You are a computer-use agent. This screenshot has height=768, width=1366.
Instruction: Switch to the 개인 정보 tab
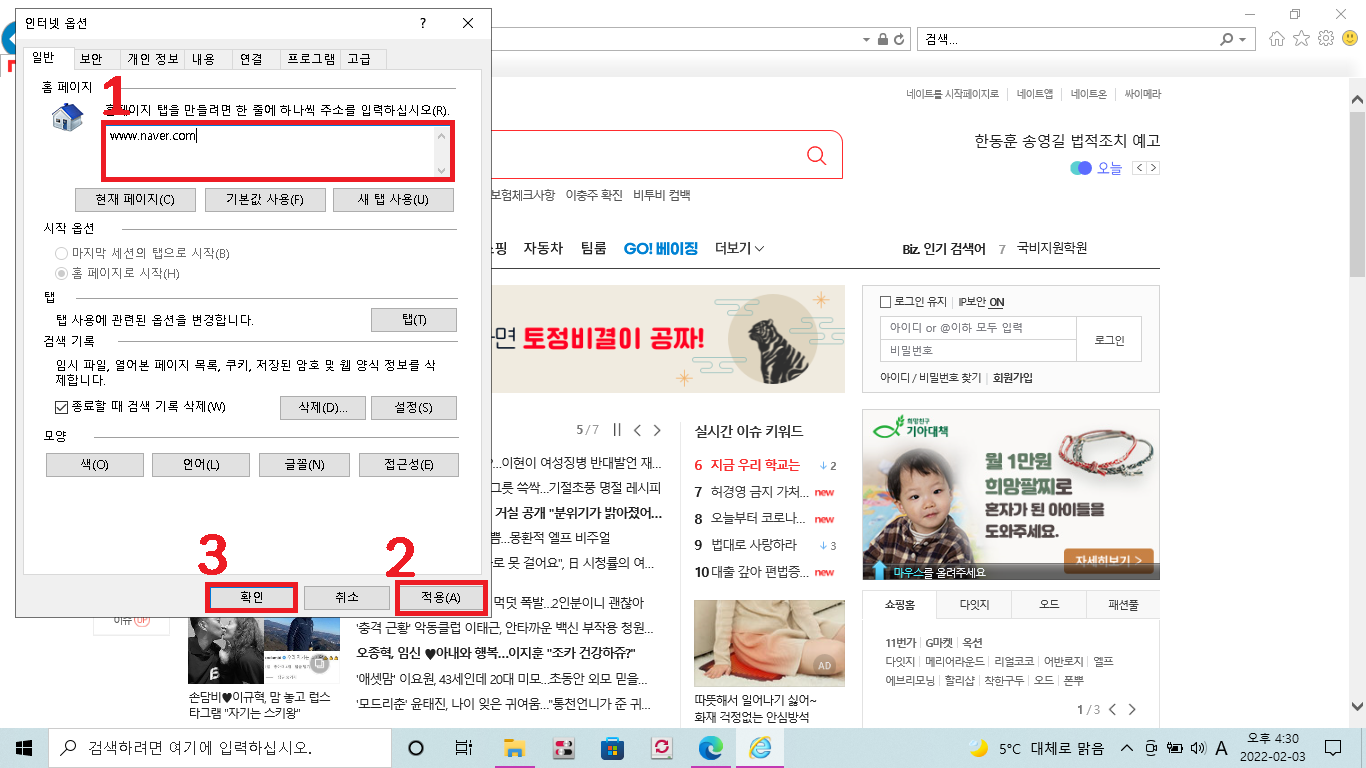click(152, 59)
